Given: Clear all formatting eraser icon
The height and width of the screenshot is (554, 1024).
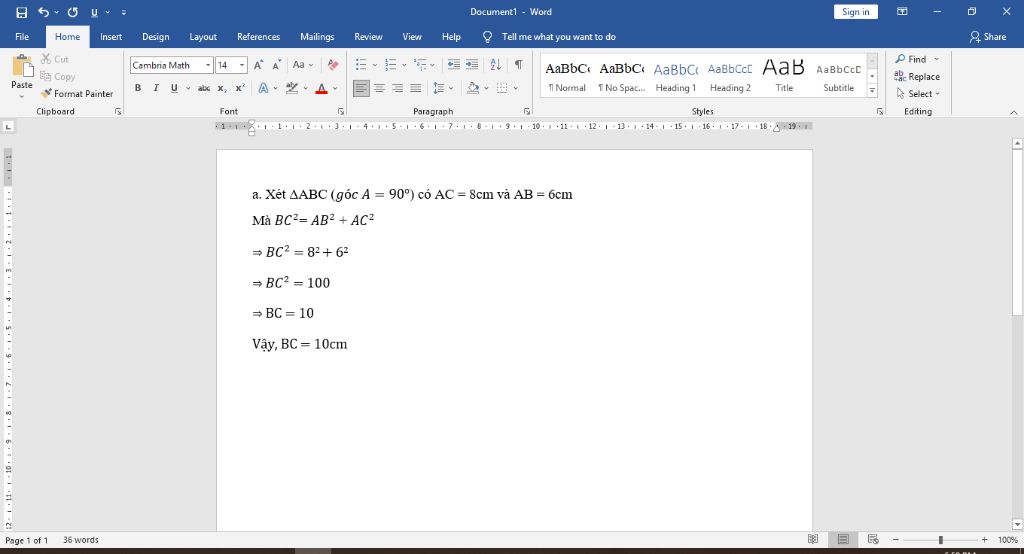Looking at the screenshot, I should point(333,65).
